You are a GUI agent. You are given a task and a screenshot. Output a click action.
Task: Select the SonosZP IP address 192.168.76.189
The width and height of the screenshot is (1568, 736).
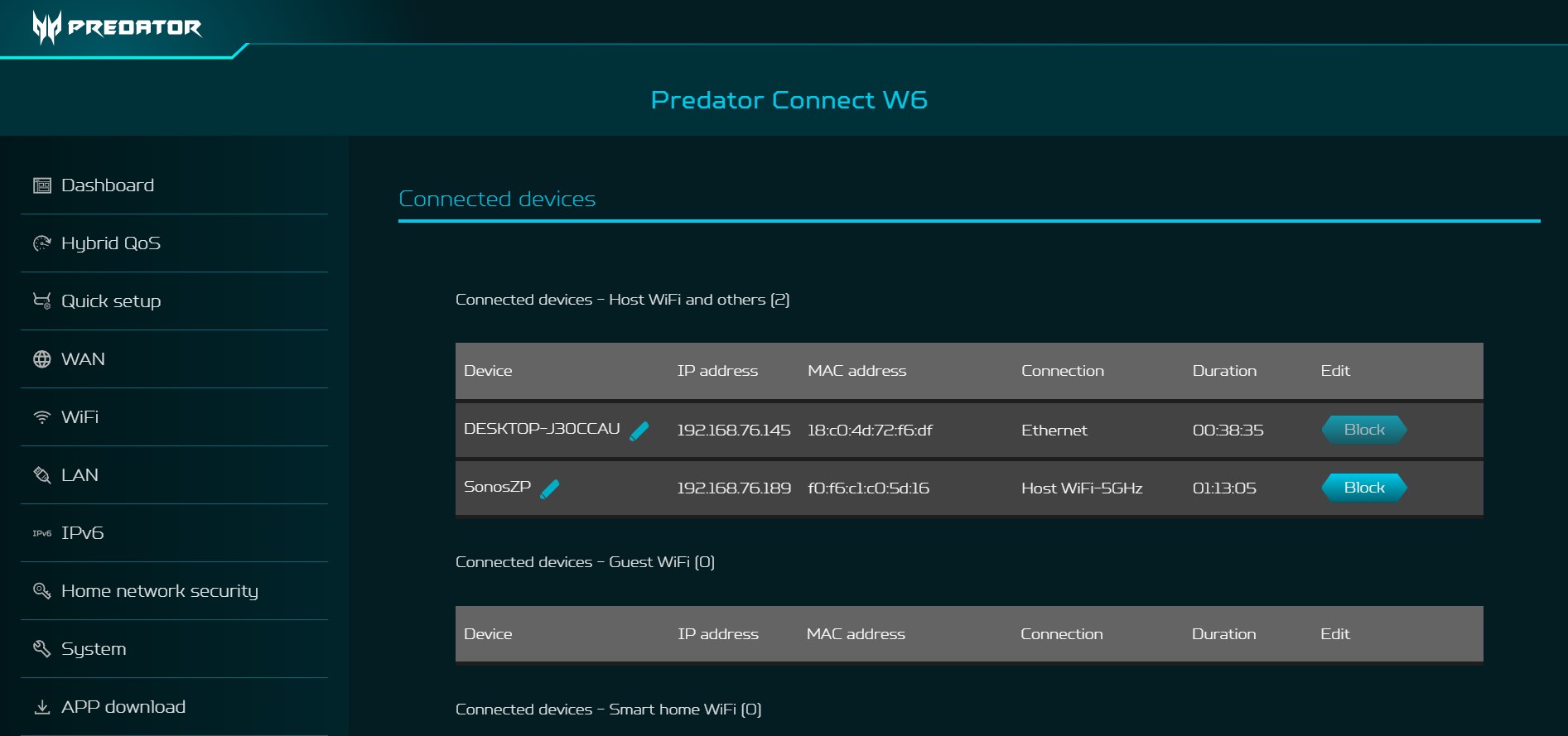coord(734,488)
